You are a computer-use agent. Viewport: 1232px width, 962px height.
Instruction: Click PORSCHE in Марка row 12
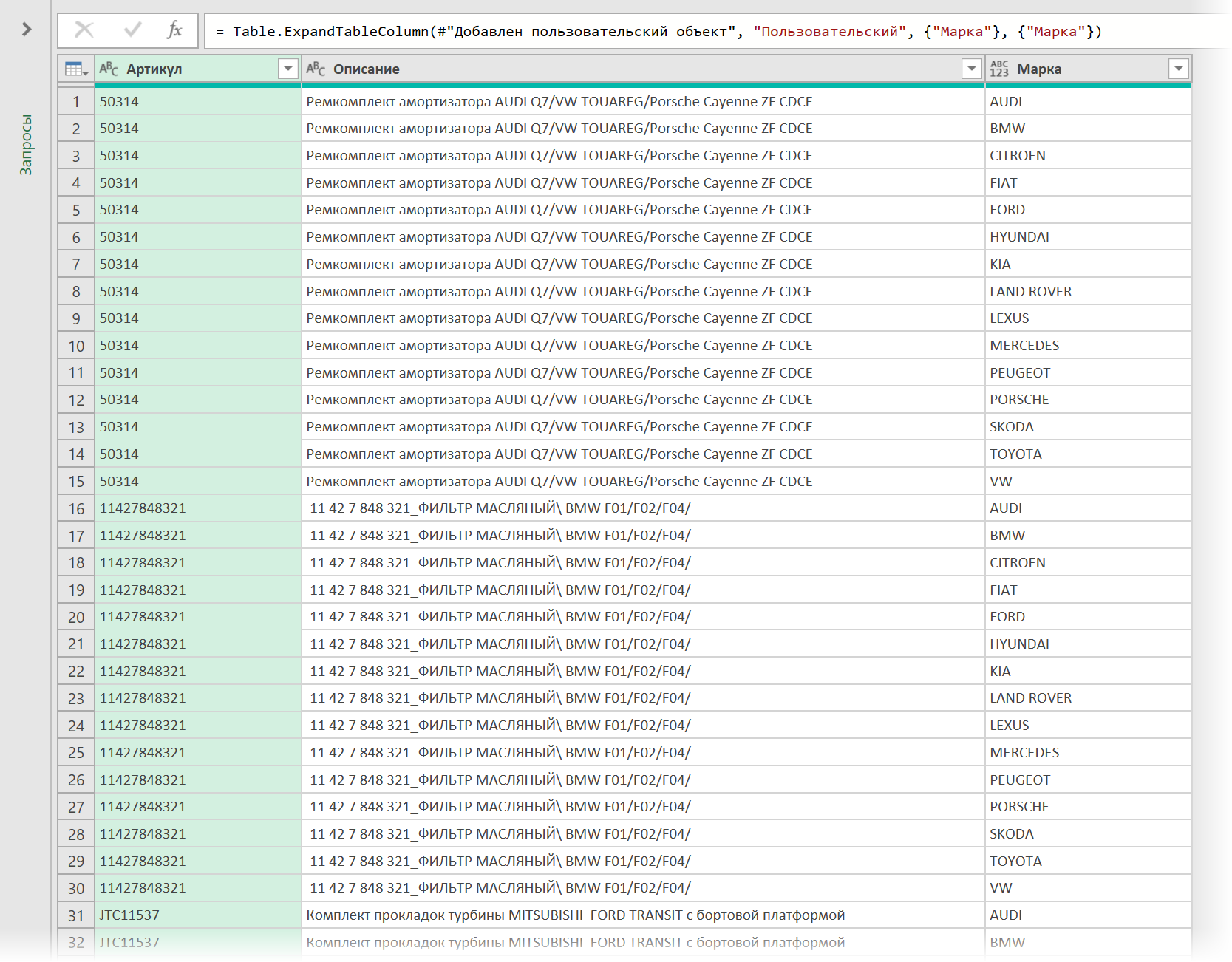click(1019, 400)
